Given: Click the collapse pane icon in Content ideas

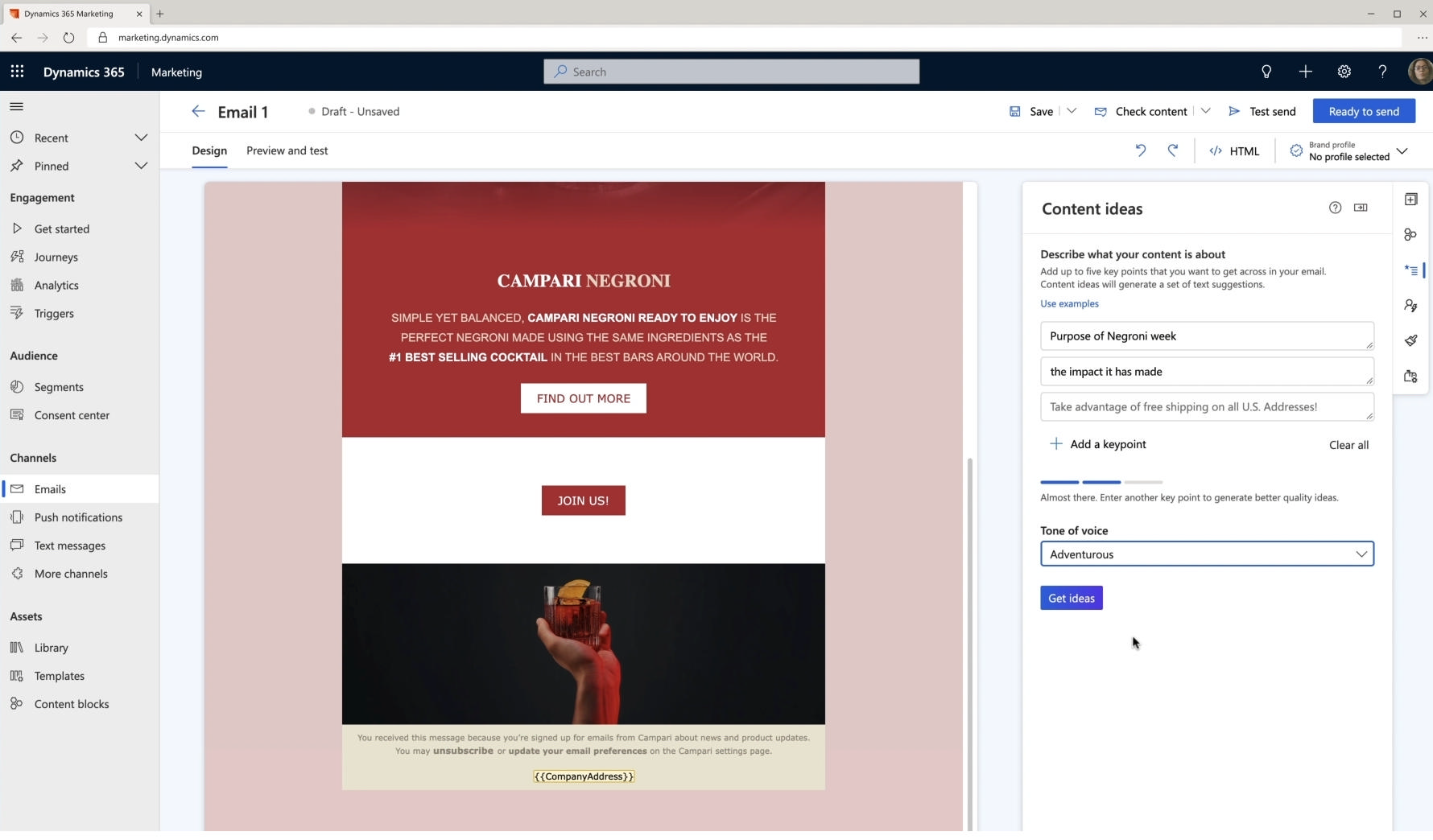Looking at the screenshot, I should 1361,208.
